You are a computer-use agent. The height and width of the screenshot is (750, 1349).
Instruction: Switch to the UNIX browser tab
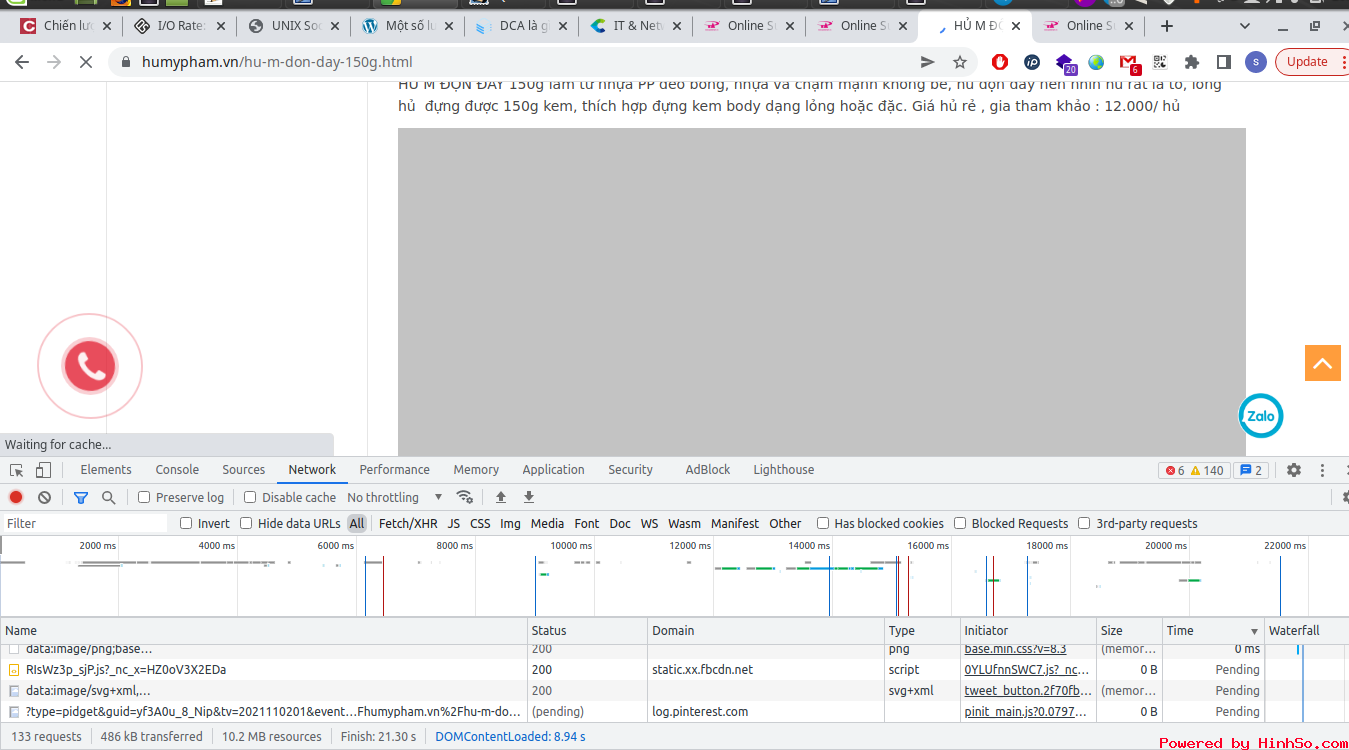click(293, 26)
